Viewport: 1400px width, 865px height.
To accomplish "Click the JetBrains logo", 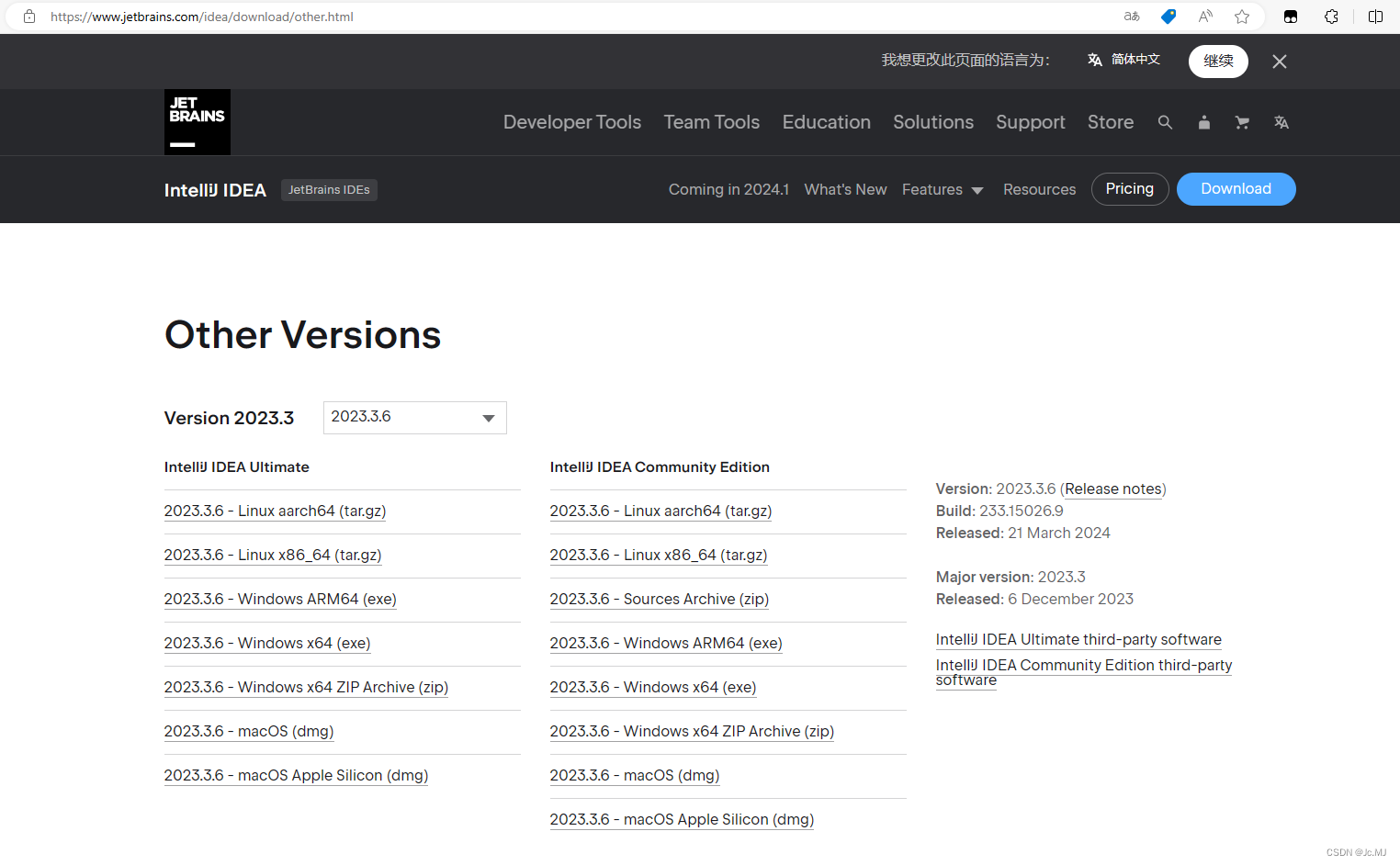I will coord(198,122).
